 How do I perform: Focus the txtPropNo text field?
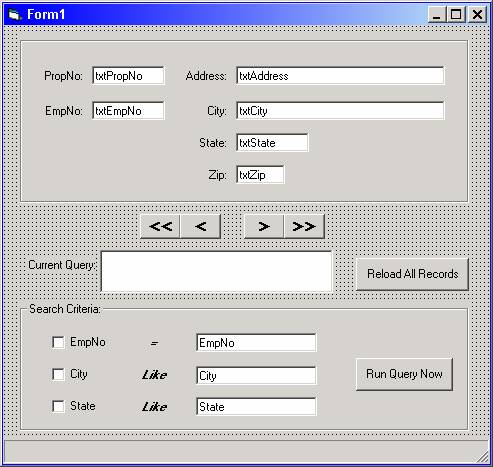click(128, 76)
